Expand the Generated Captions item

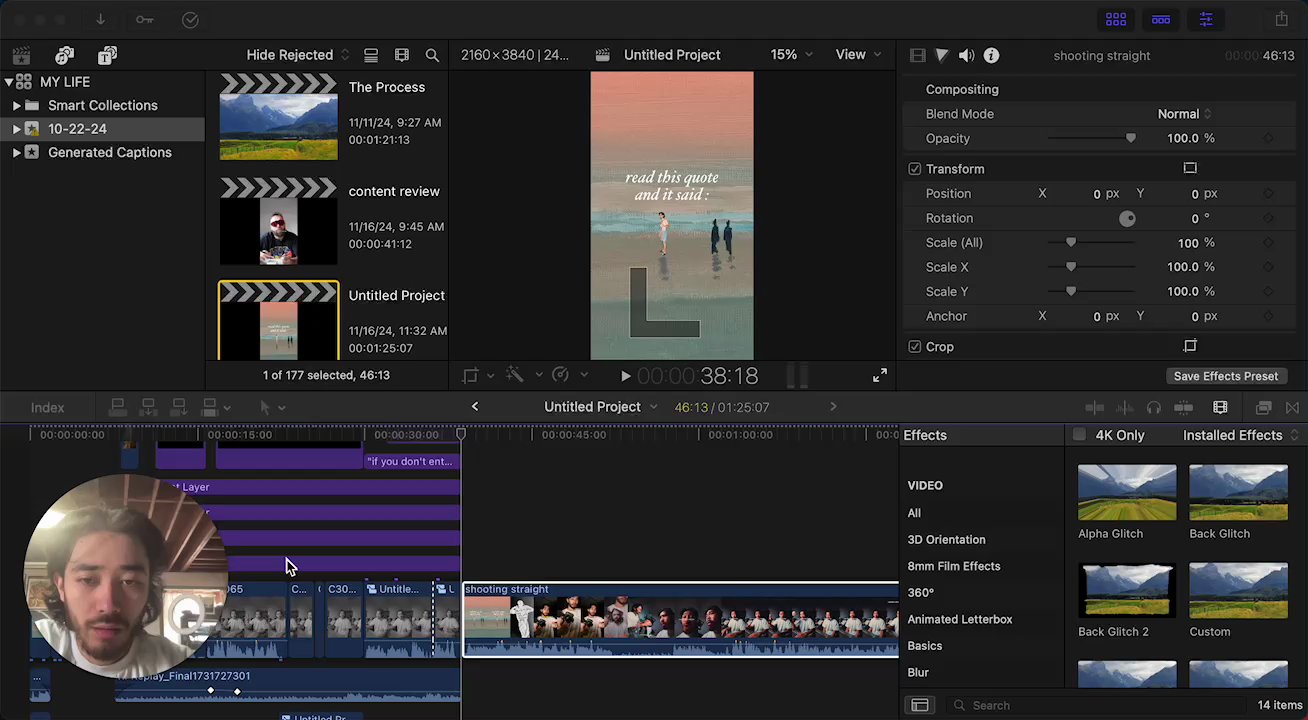pos(16,153)
